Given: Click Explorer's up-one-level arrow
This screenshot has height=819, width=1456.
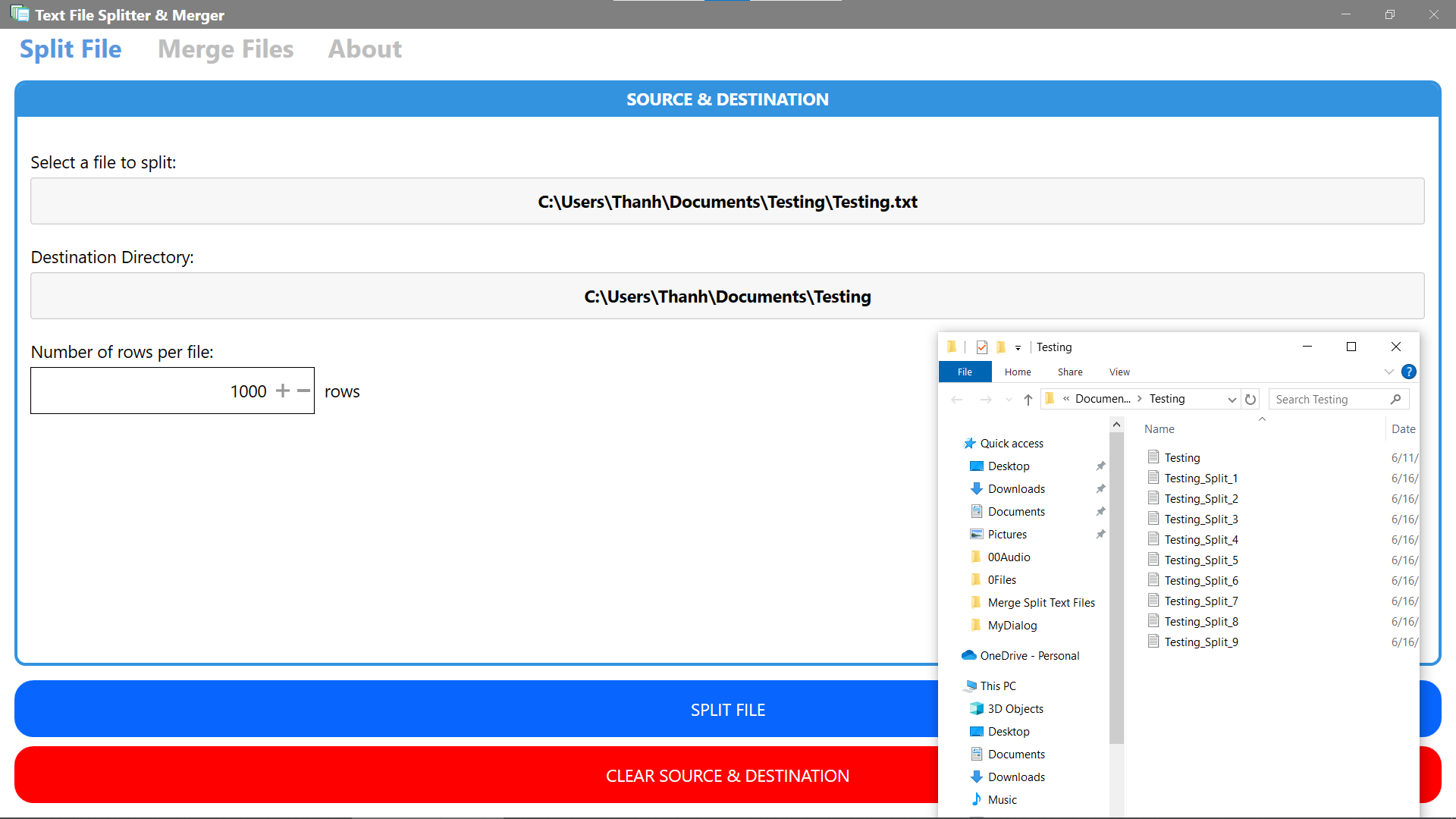Looking at the screenshot, I should pos(1028,400).
